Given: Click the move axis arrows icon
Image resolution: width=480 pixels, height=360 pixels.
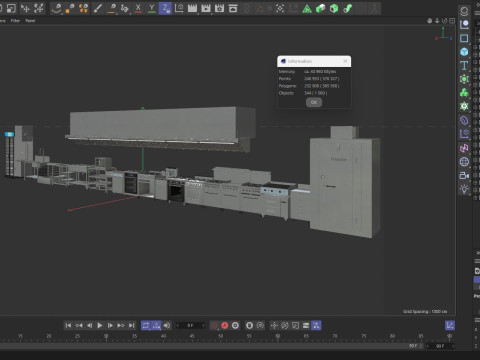Looking at the screenshot, I should (25, 8).
